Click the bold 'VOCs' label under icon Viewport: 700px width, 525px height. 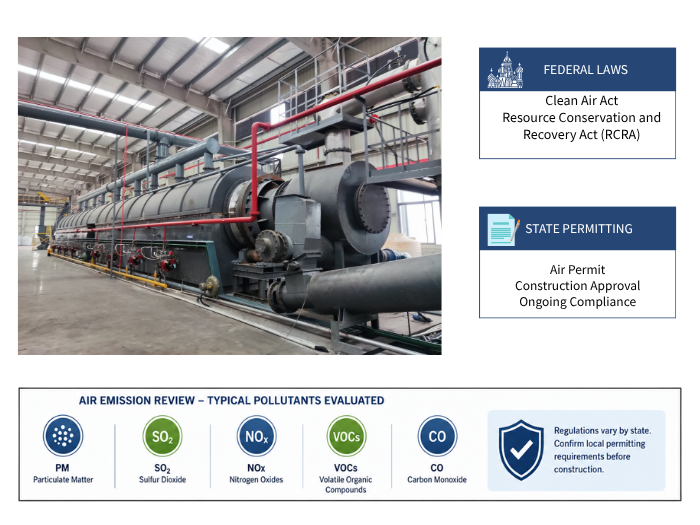point(346,467)
